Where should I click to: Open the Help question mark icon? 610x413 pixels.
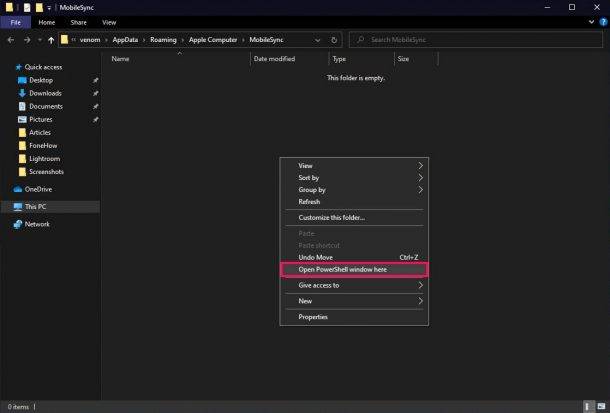point(602,22)
